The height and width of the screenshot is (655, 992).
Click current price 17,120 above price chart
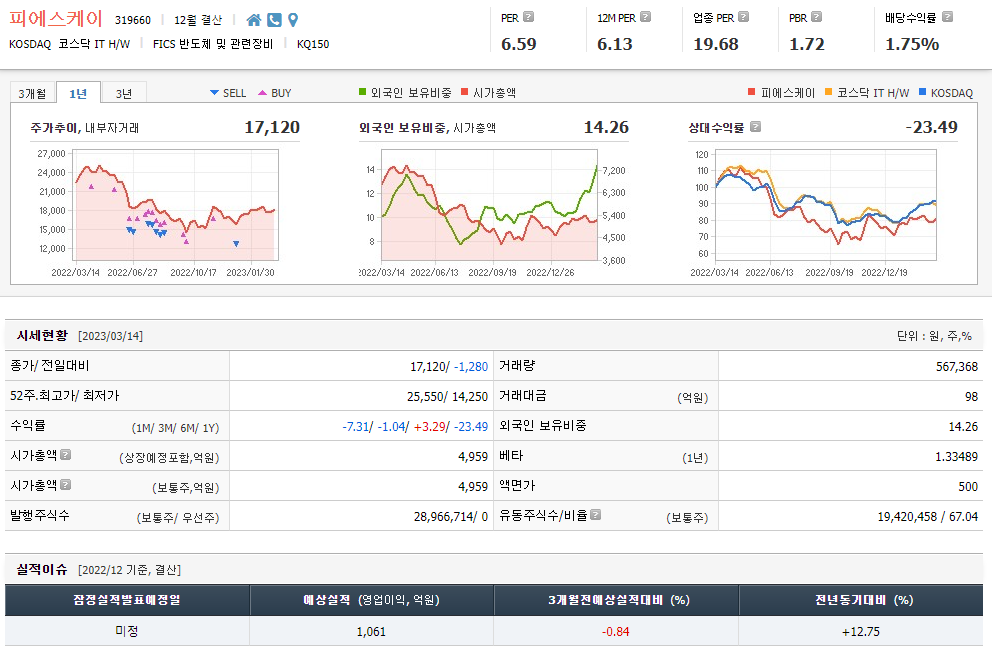point(272,127)
